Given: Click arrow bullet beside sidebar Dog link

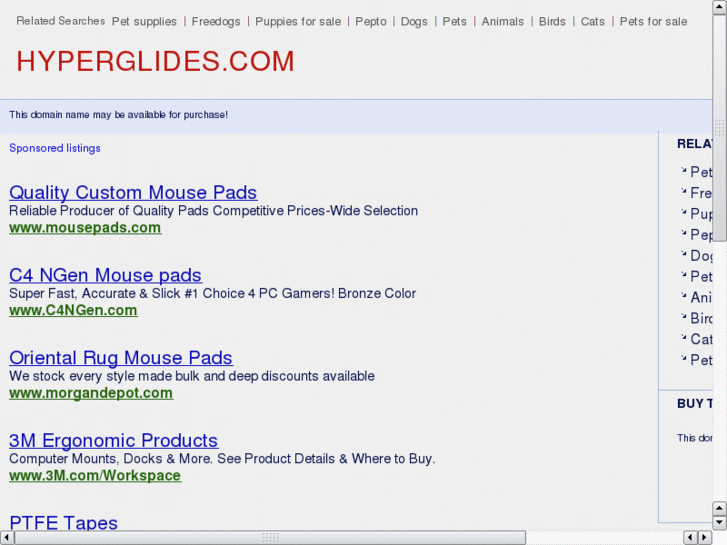Looking at the screenshot, I should 683,253.
